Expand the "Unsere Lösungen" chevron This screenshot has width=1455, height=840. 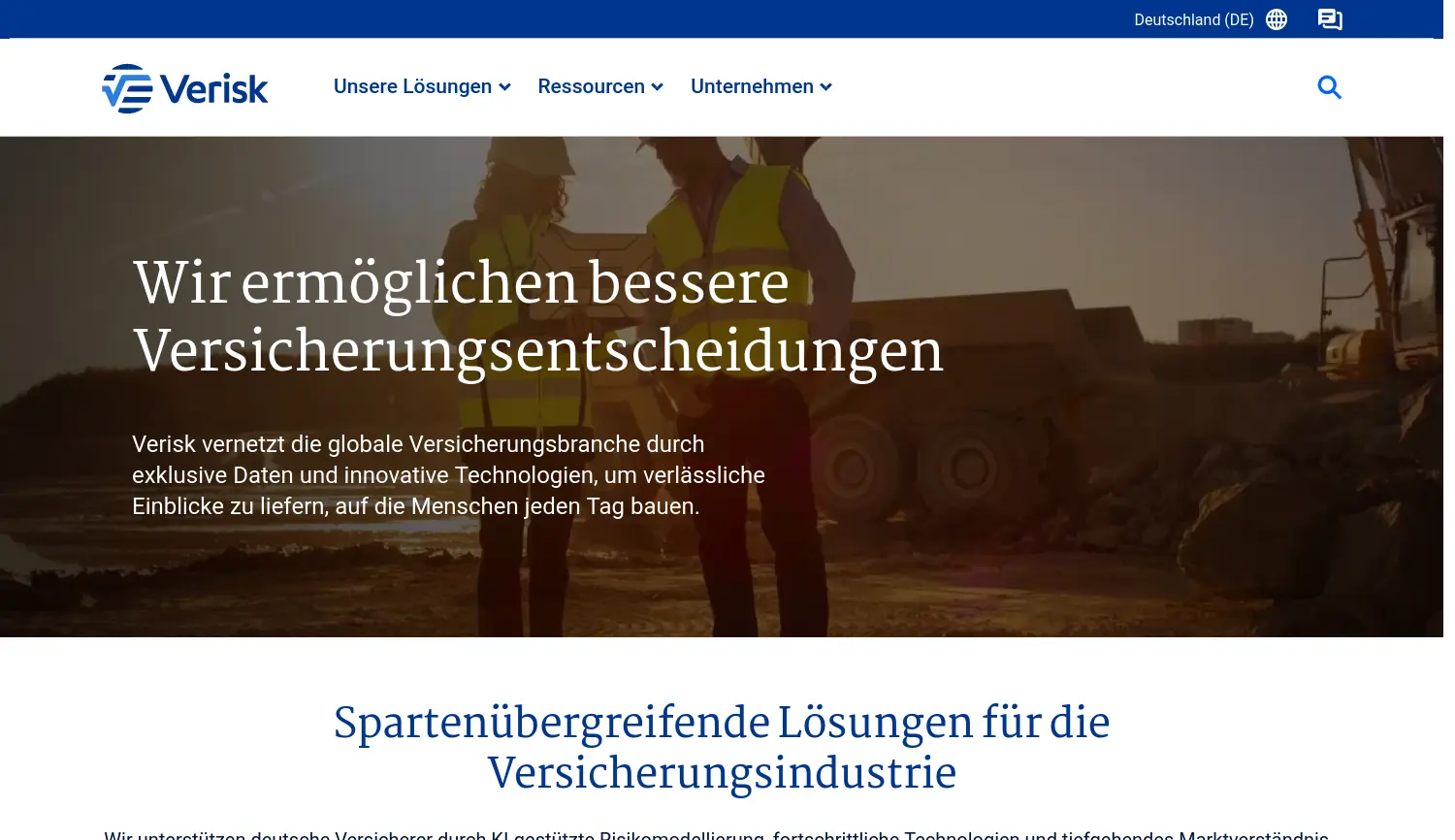pos(504,87)
